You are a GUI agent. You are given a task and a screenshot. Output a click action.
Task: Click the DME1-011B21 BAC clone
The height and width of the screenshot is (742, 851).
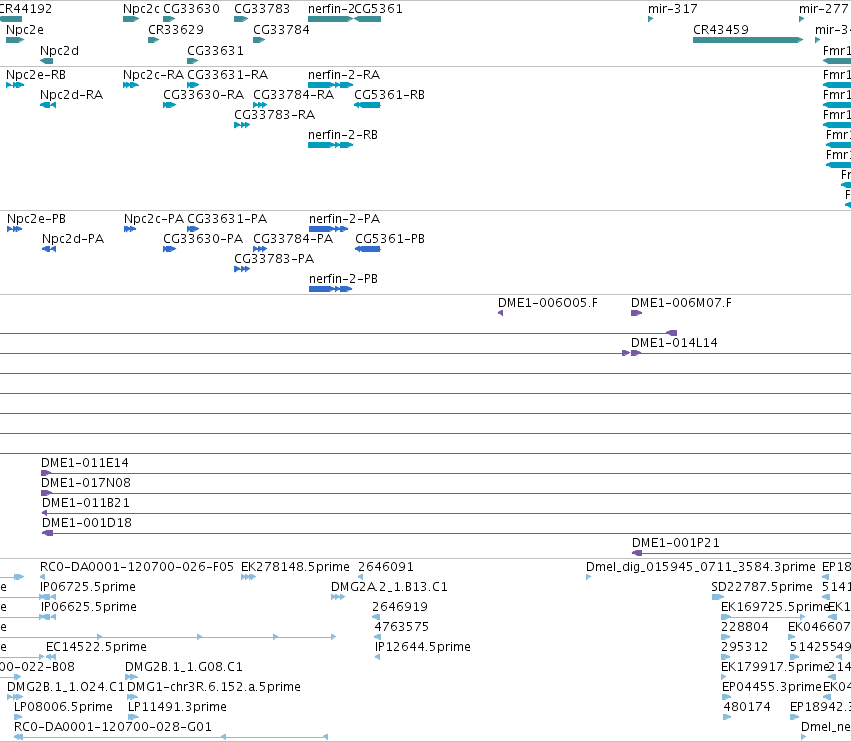(x=447, y=513)
